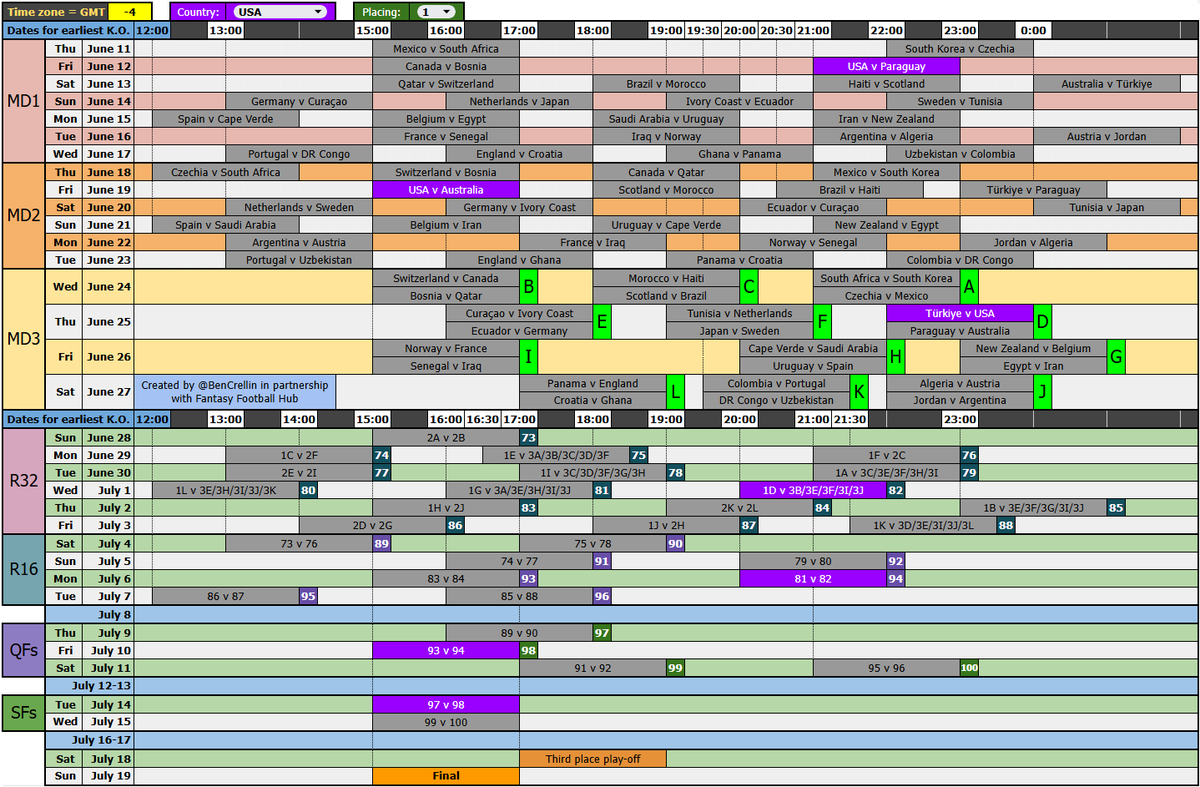This screenshot has width=1200, height=787.
Task: Select Argentina v Austria match cell
Action: tap(299, 242)
